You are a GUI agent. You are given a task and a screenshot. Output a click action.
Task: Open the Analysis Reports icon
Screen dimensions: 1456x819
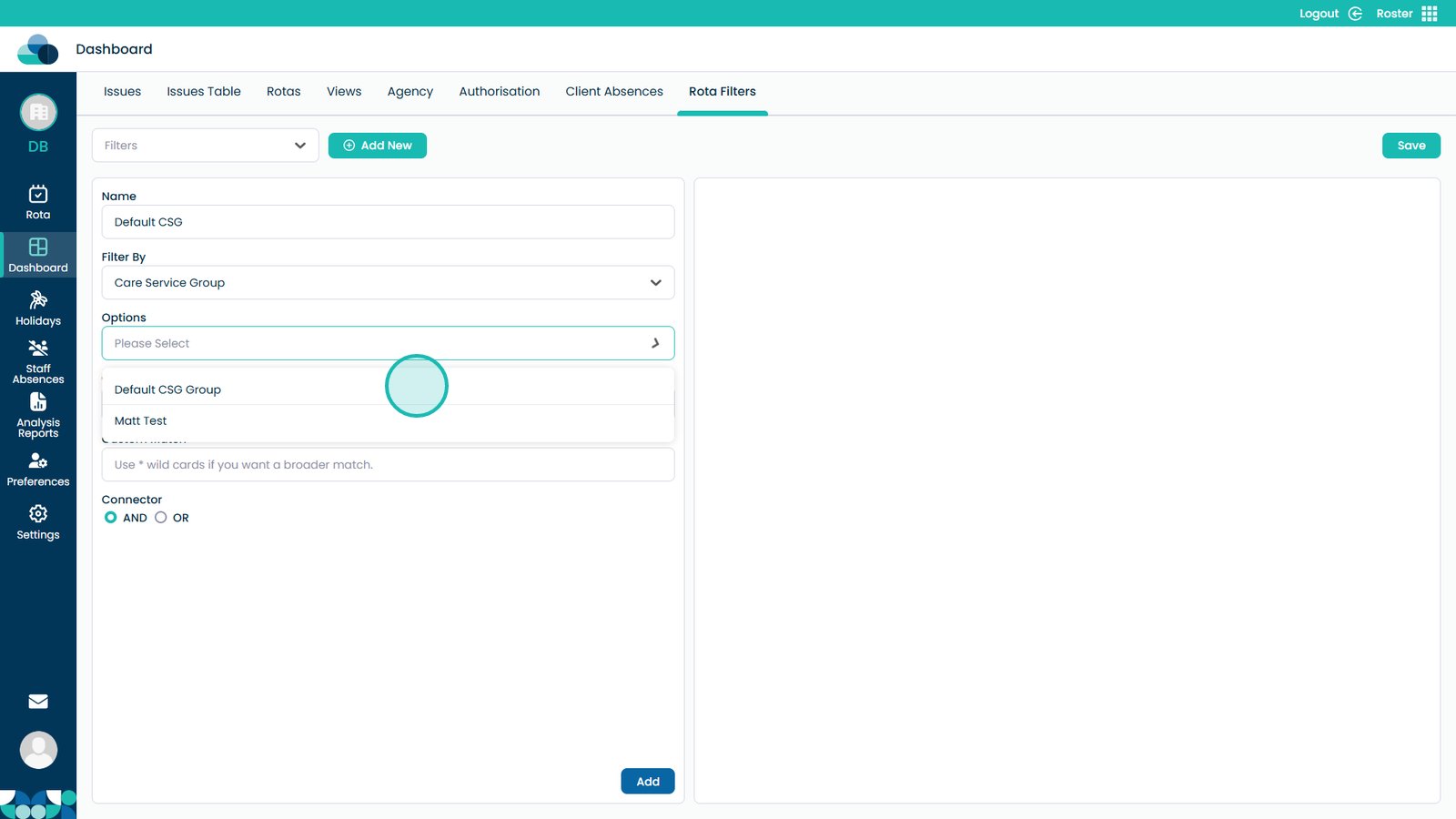coord(38,402)
